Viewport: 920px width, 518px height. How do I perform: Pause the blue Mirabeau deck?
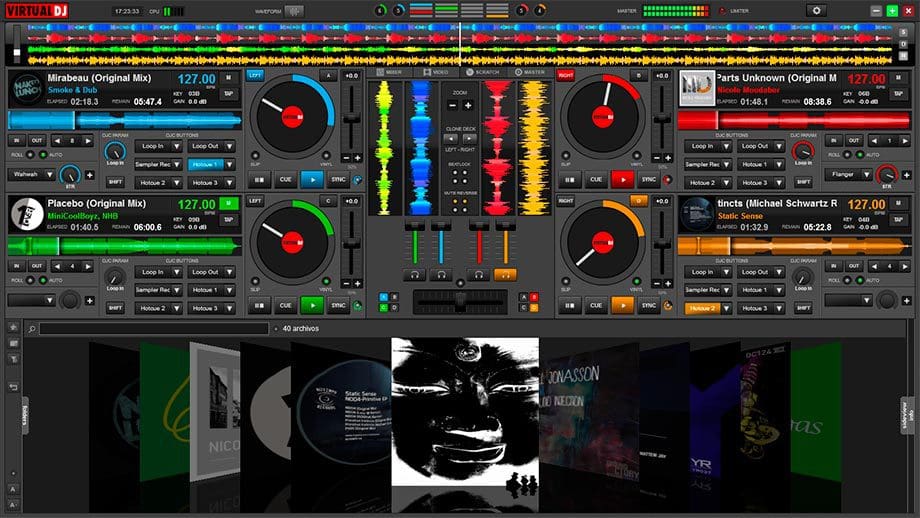tap(259, 180)
